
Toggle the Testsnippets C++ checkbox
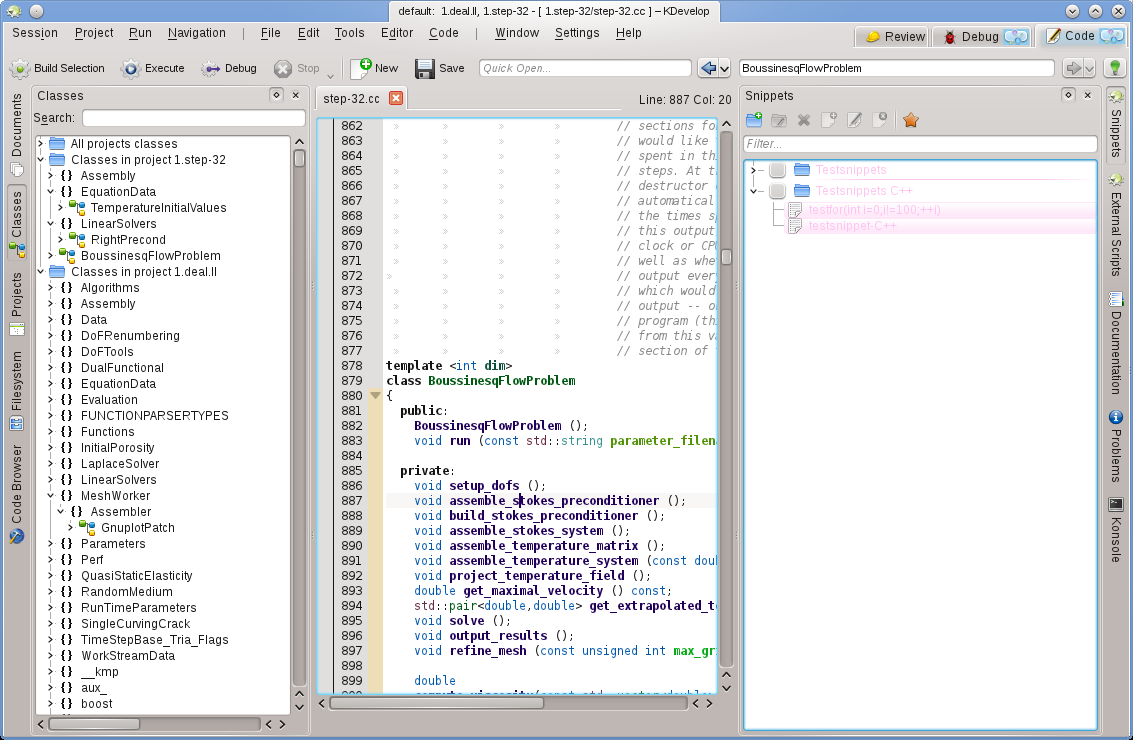pyautogui.click(x=777, y=190)
